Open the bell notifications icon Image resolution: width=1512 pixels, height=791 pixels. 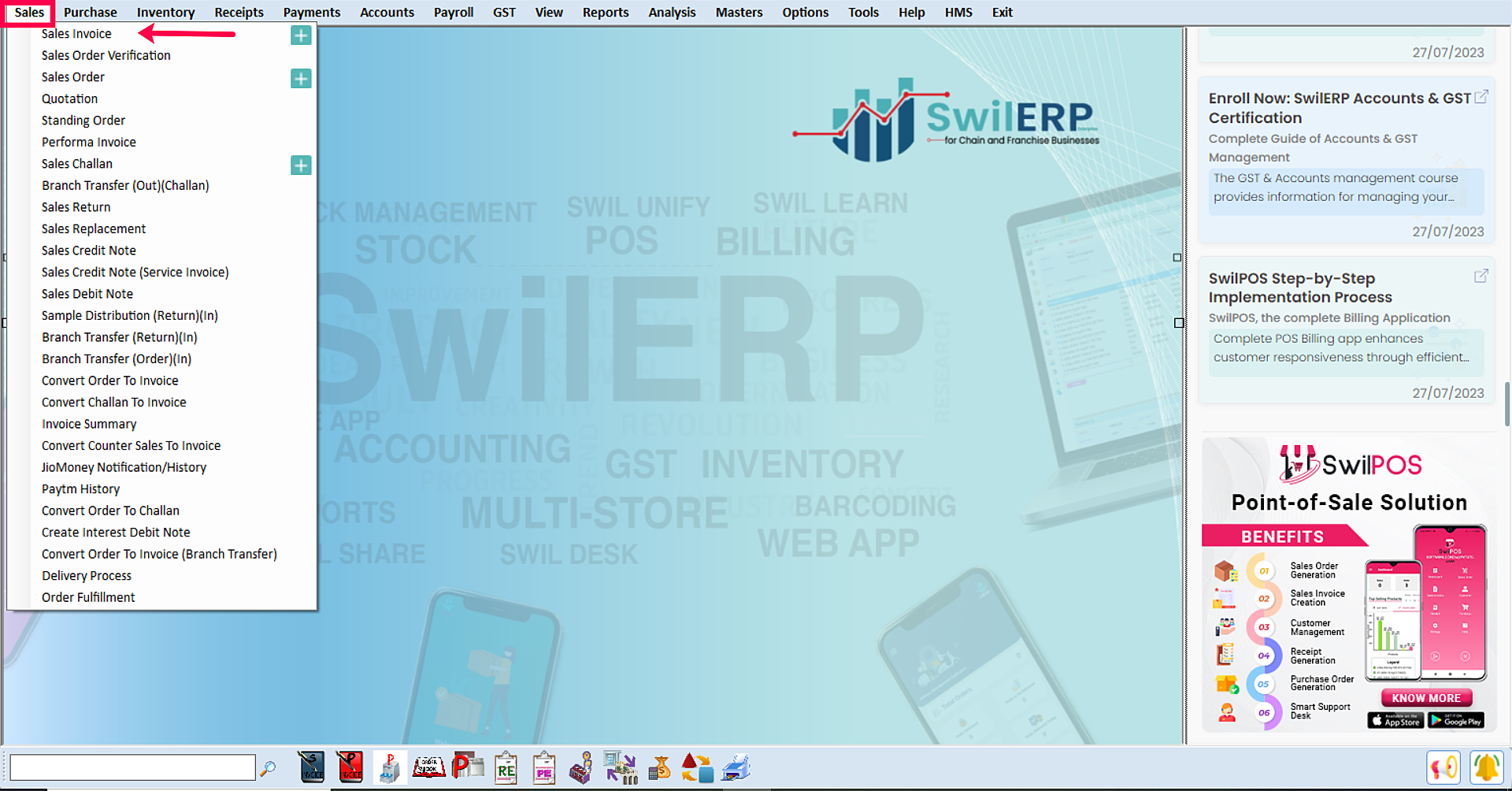coord(1487,767)
